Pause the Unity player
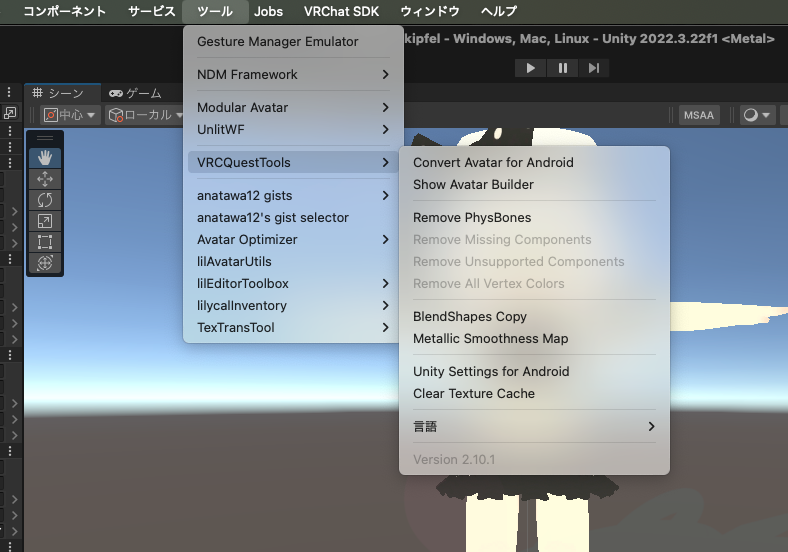 (562, 68)
